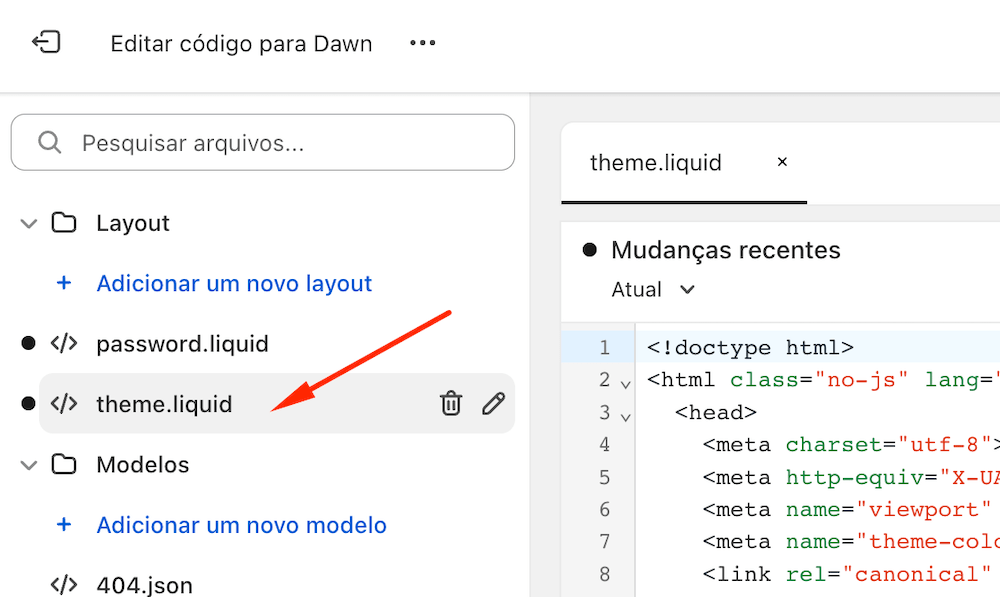Click the plus icon beside novo modelo
1000x597 pixels.
pyautogui.click(x=64, y=524)
